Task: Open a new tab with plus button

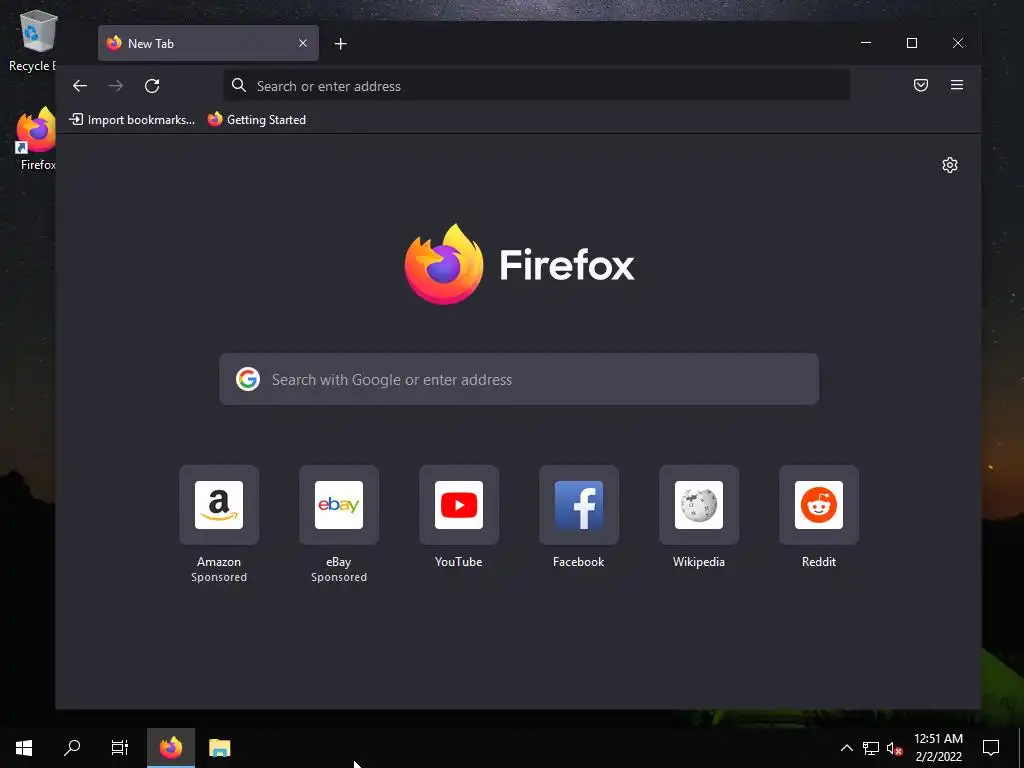Action: pos(340,44)
